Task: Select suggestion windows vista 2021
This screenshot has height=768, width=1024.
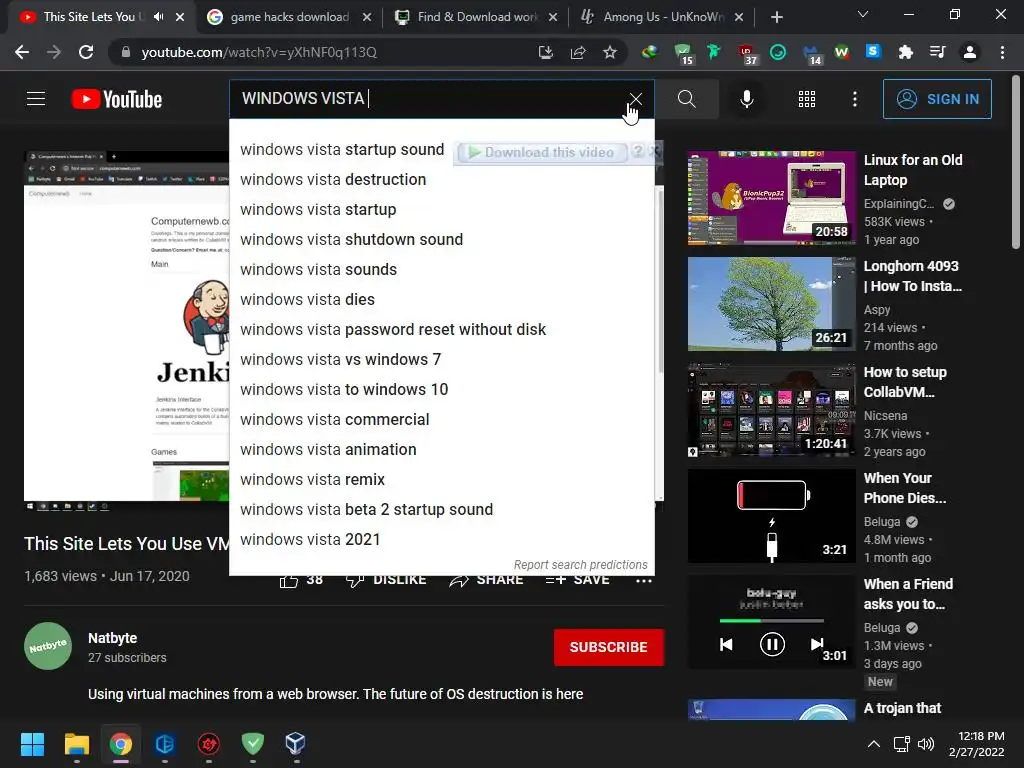Action: click(310, 540)
